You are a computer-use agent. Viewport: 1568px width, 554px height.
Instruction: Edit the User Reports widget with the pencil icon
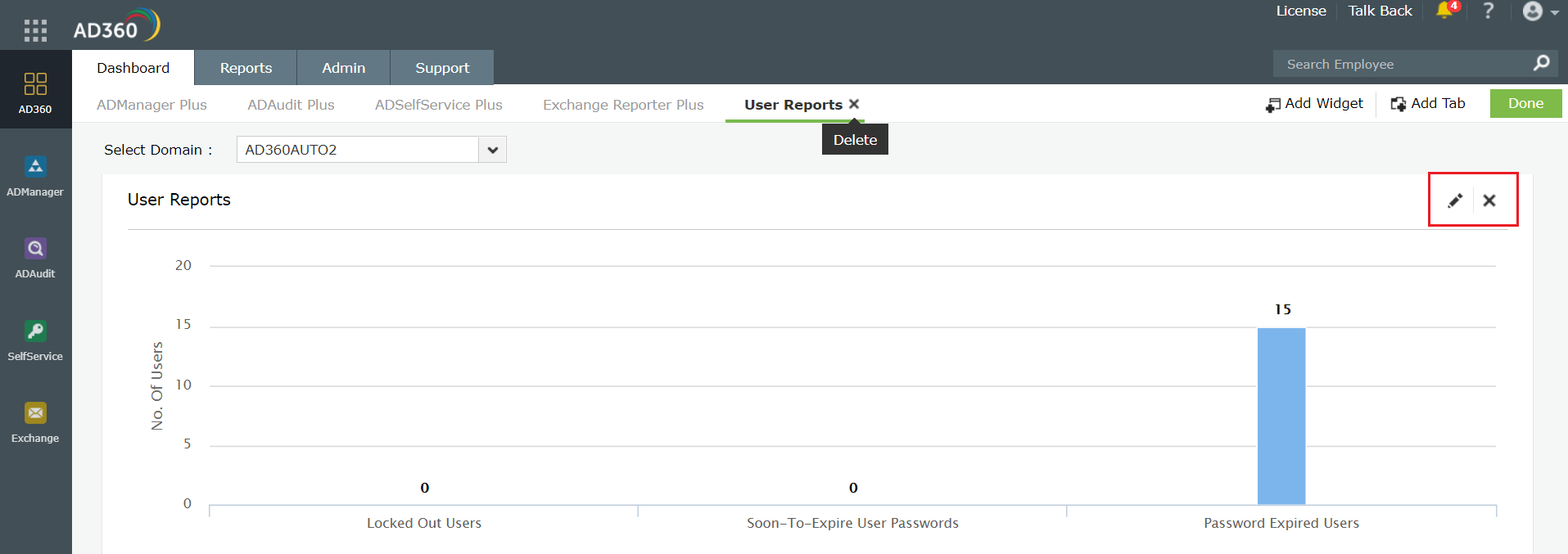[x=1455, y=200]
